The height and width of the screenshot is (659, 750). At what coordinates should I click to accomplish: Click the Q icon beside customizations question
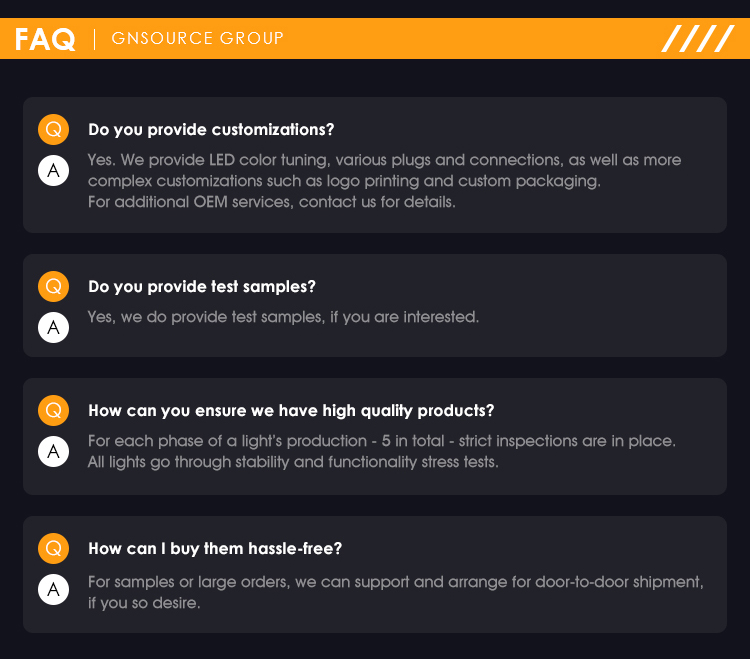click(54, 129)
